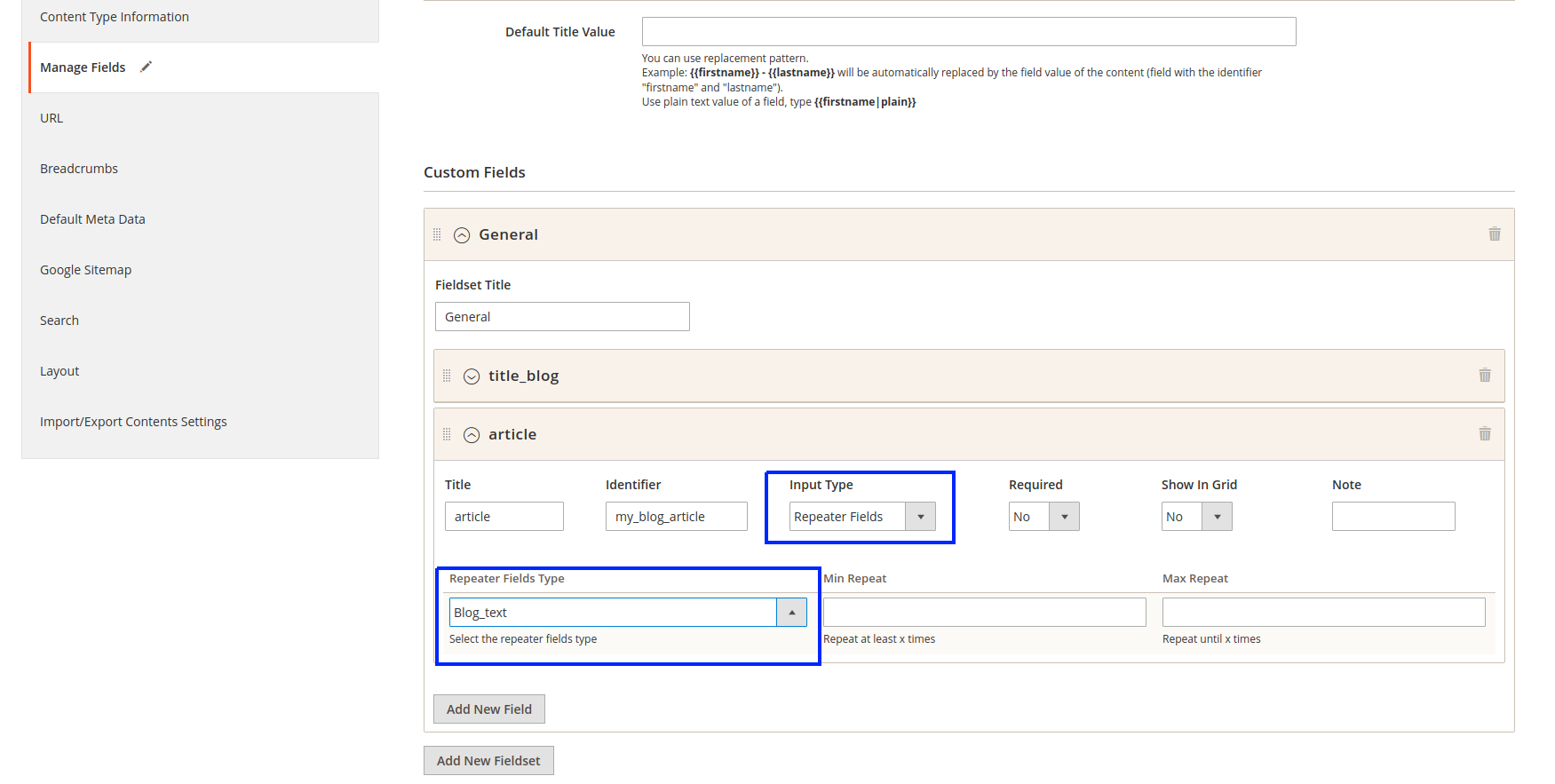Screen dimensions: 1555x784
Task: Click the Add New Field button
Action: (x=489, y=709)
